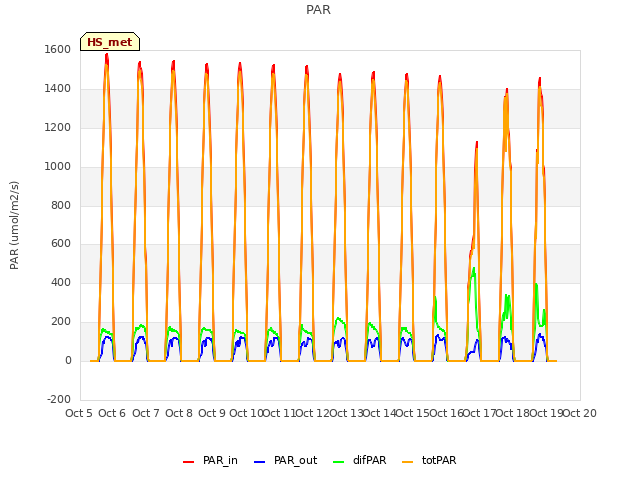This screenshot has width=640, height=480.
Task: Click the 800 y-axis tick label
Action: [x=61, y=205]
